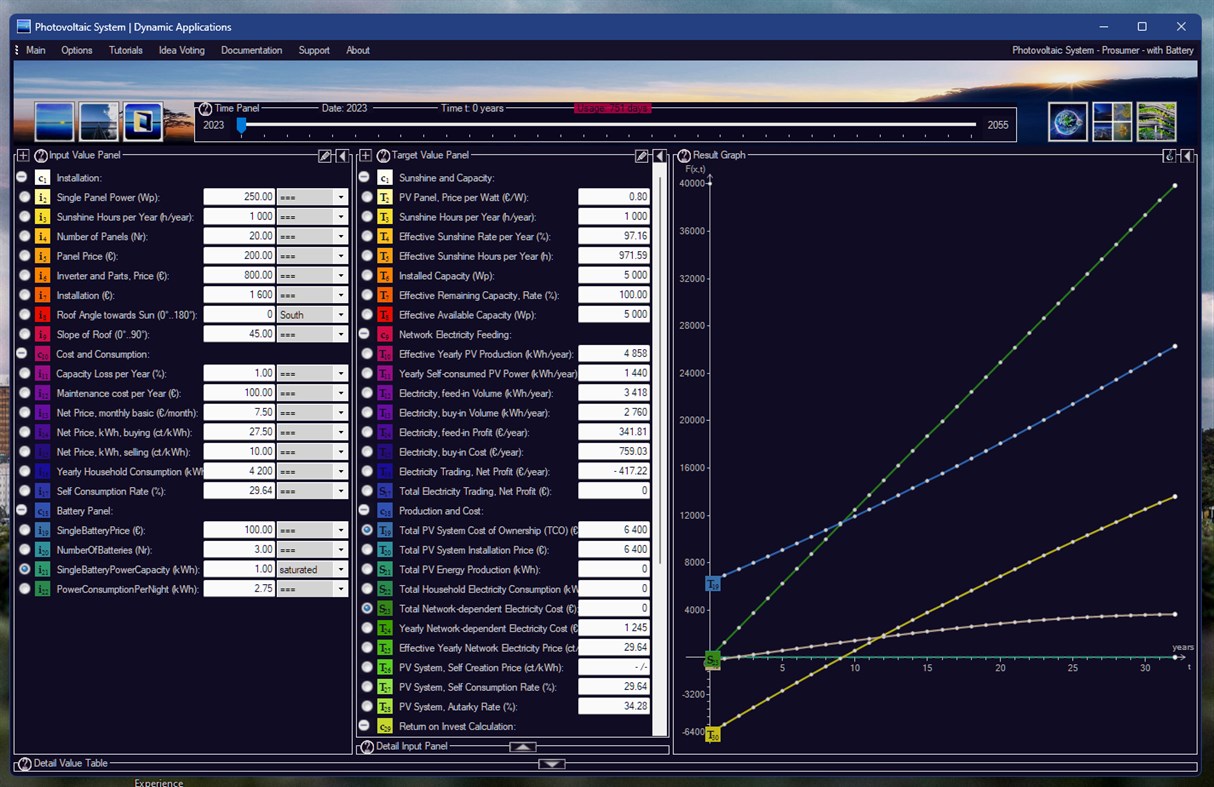Select the PV System Autarky Rate radio button

coord(367,706)
